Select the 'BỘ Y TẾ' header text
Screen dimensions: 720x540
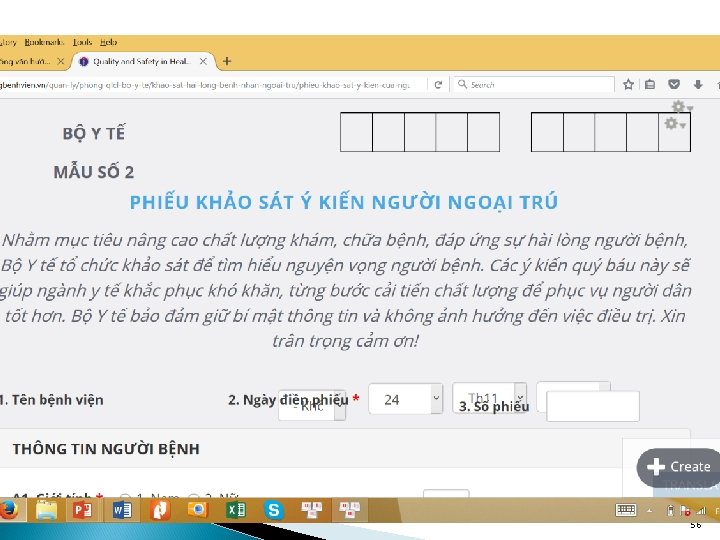[x=94, y=133]
